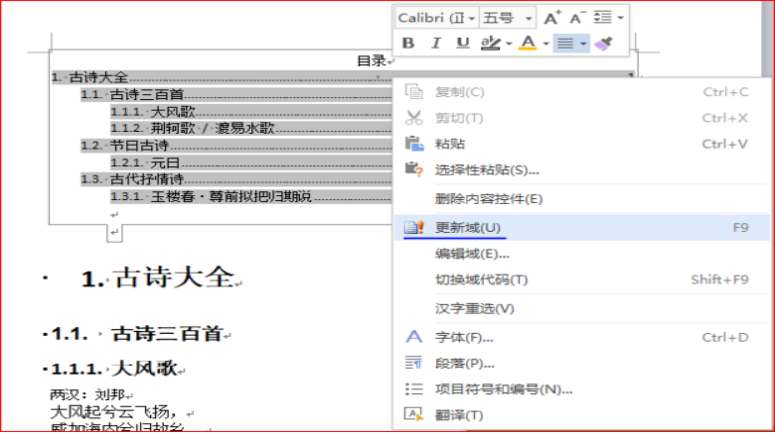The height and width of the screenshot is (433, 775).
Task: Click the line 大风起兮云飞扬
Action: click(114, 411)
